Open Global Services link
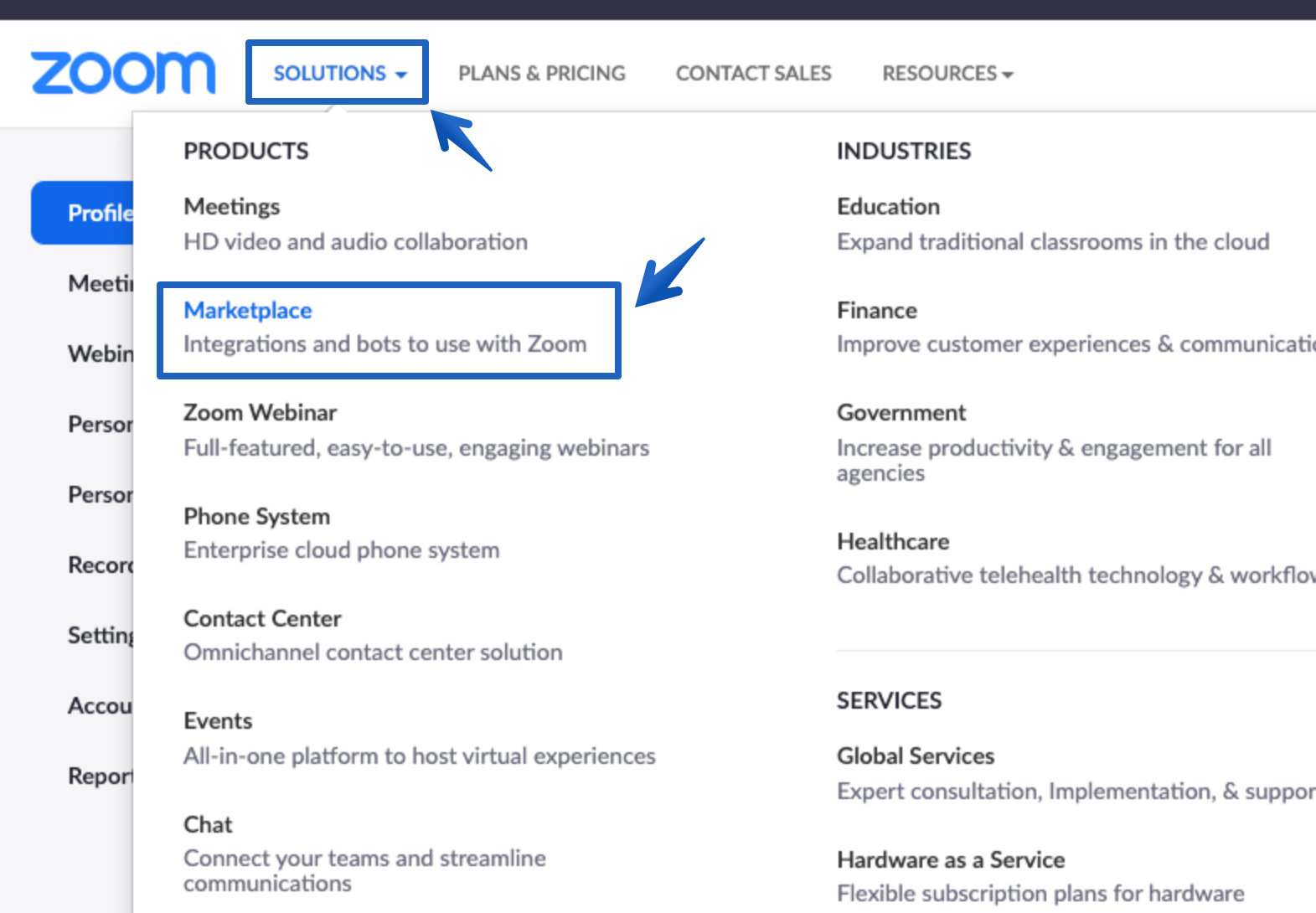The image size is (1316, 913). point(916,756)
